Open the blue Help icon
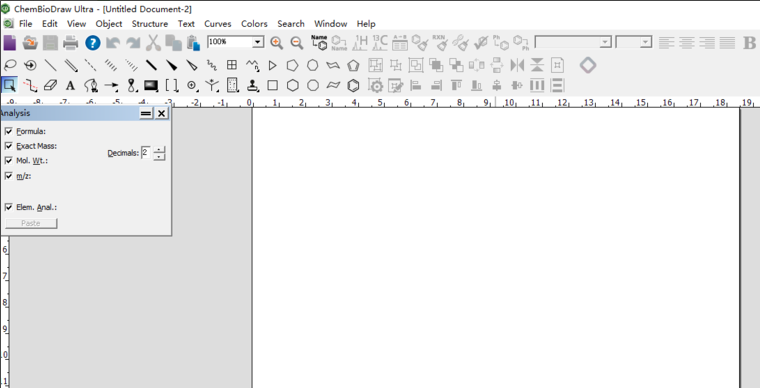 (93, 43)
